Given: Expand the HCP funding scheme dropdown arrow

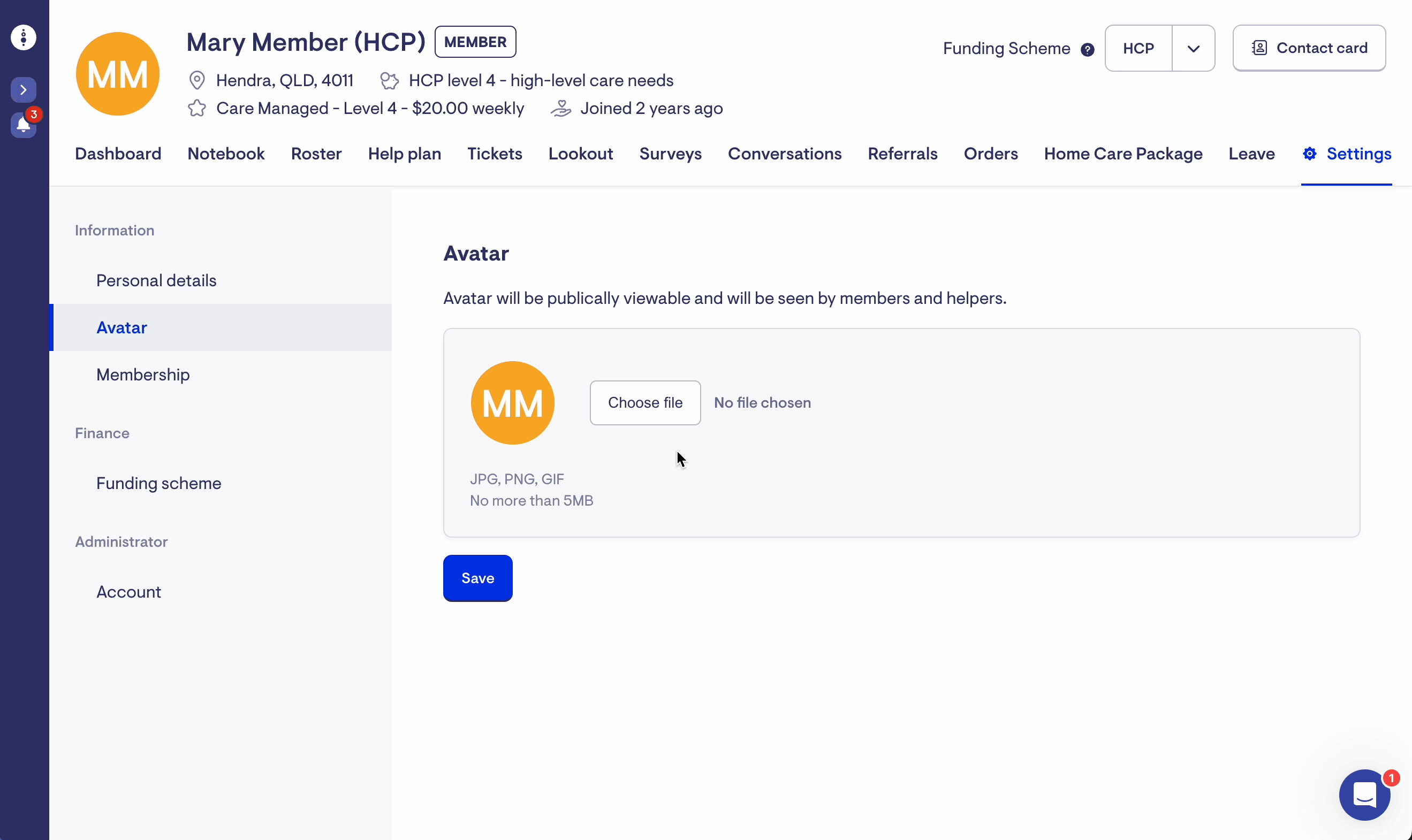Looking at the screenshot, I should (x=1194, y=48).
